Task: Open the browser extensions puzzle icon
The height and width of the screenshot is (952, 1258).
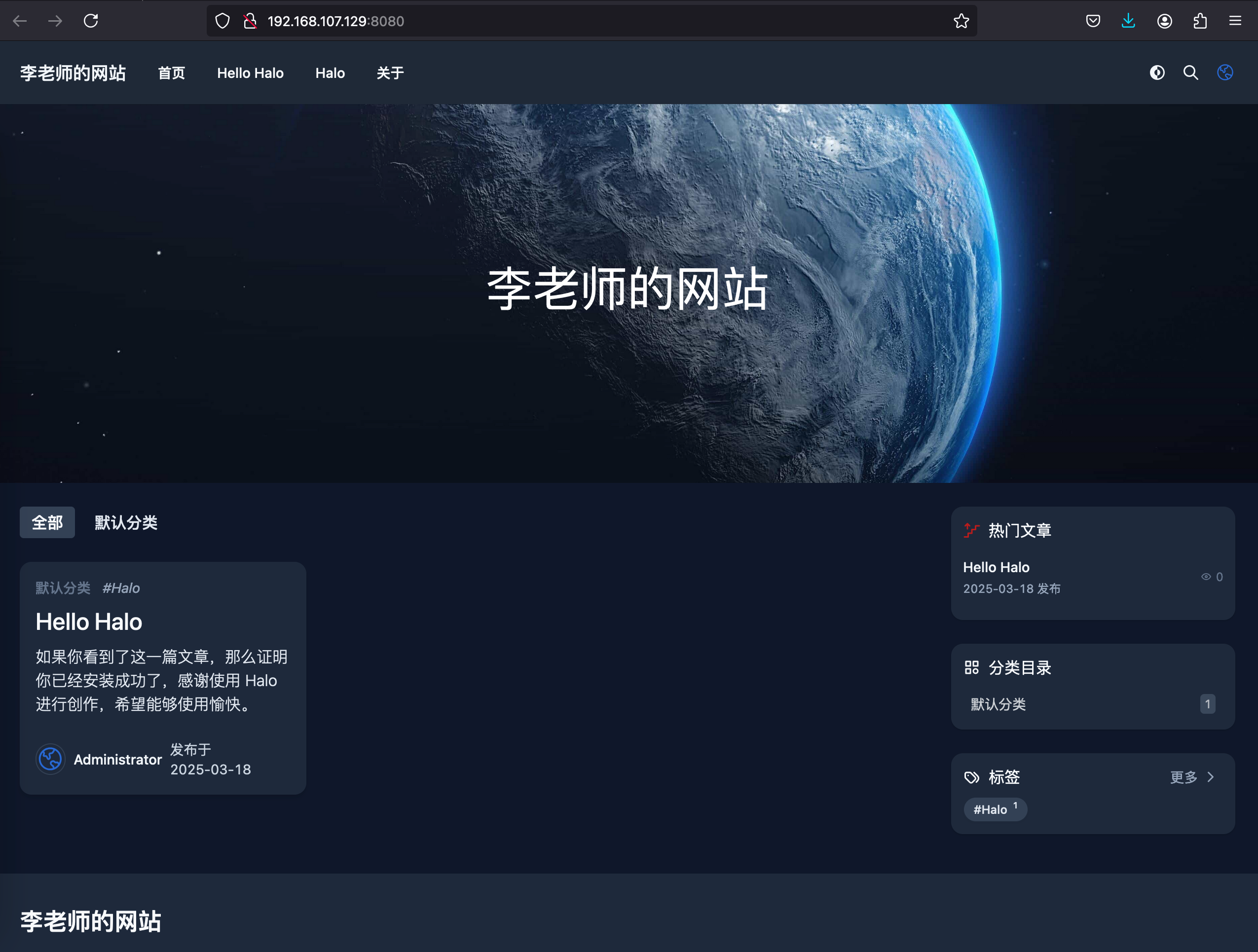Action: [1200, 21]
